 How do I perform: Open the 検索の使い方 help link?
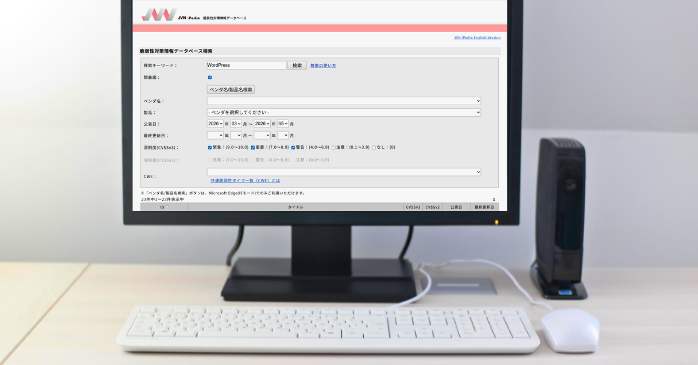click(323, 66)
